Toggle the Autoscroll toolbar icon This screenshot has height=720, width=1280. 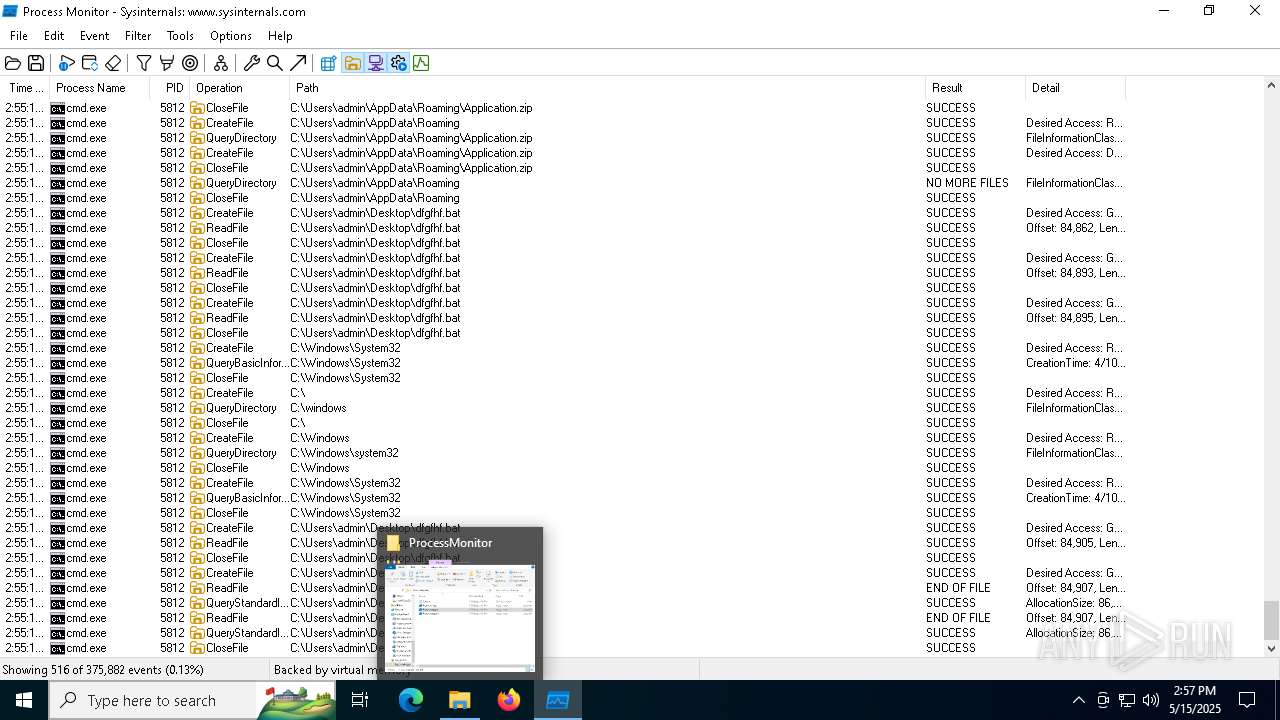click(89, 63)
